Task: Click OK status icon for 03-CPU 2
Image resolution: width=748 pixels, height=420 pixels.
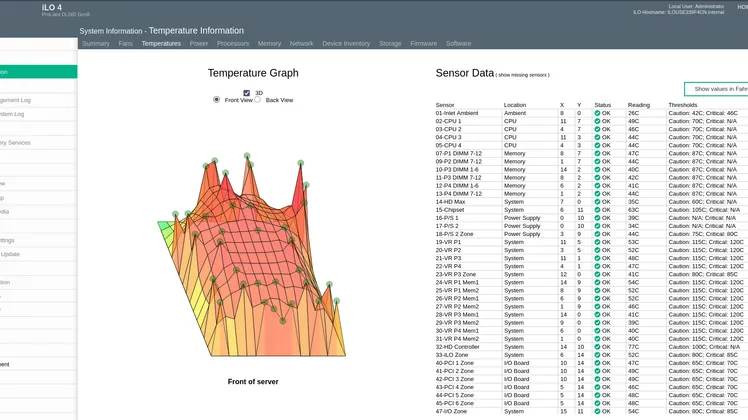Action: pos(597,129)
